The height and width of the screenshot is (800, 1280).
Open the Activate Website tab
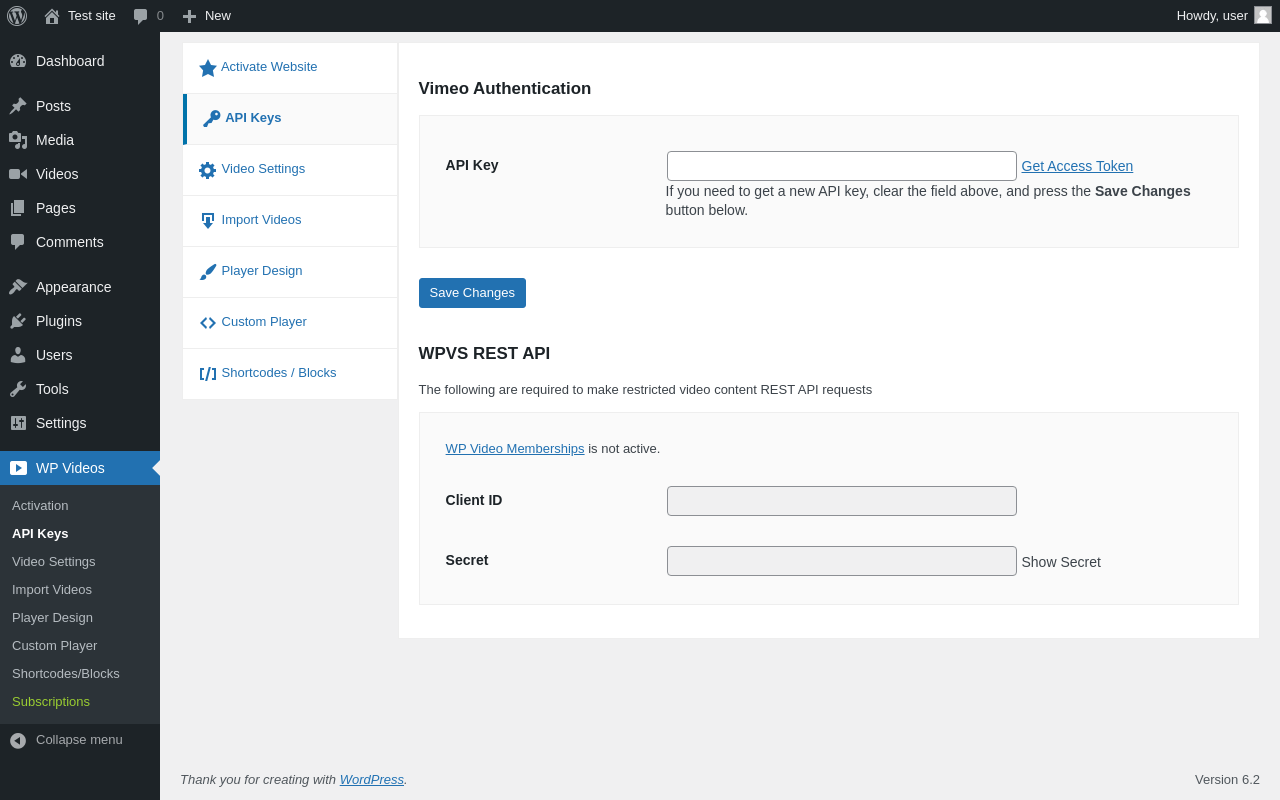[x=290, y=68]
